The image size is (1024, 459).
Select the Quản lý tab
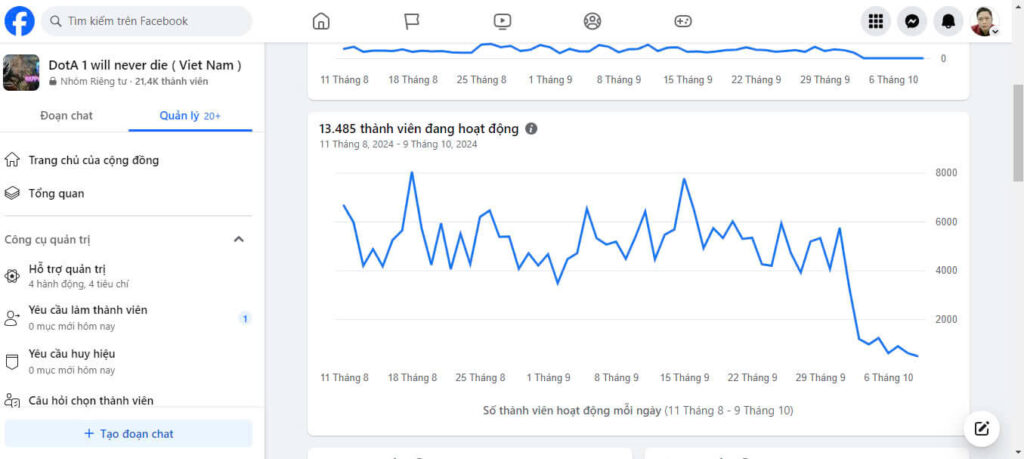(190, 116)
